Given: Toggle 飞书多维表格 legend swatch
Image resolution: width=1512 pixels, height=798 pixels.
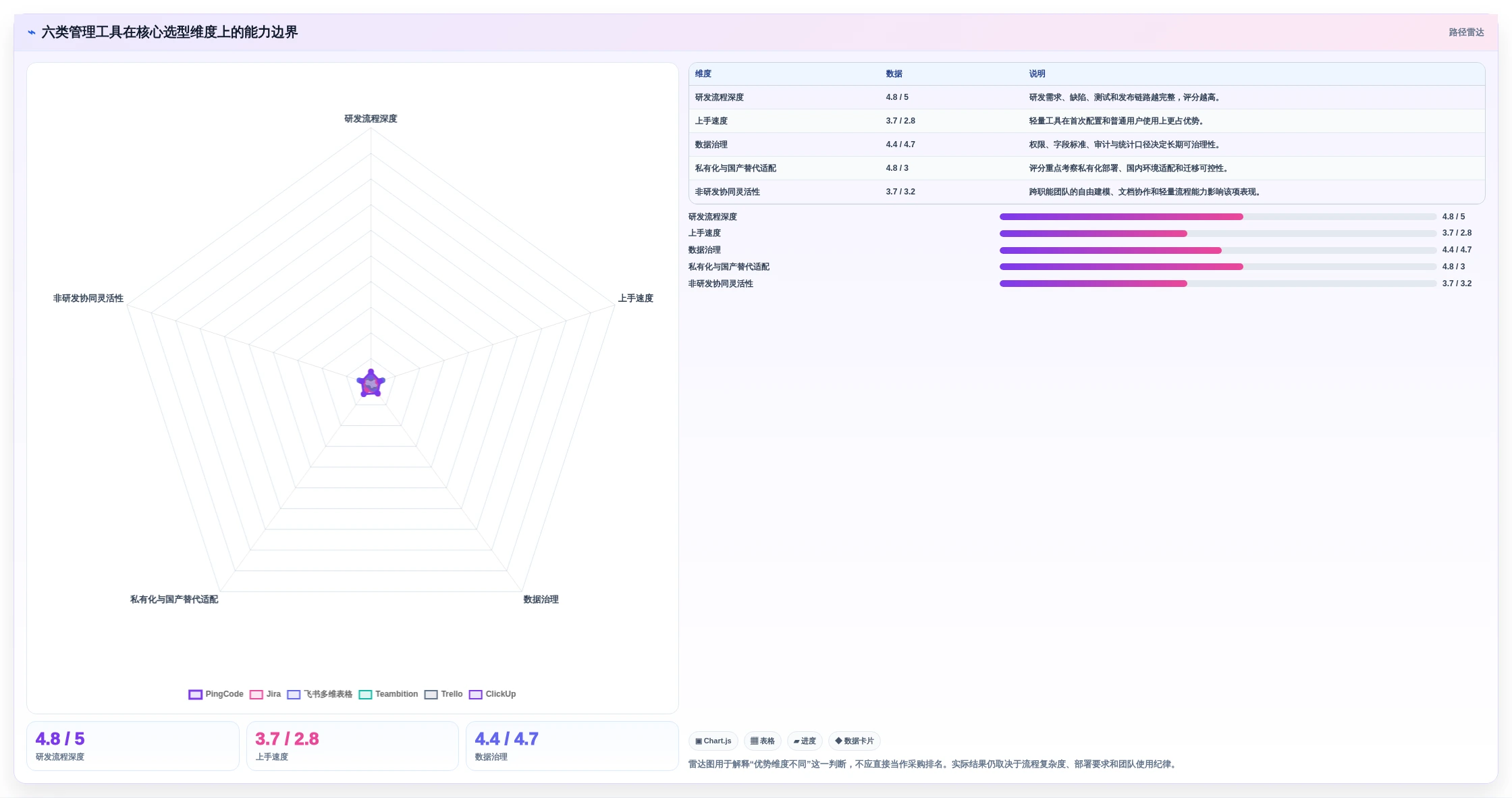Looking at the screenshot, I should [x=294, y=694].
